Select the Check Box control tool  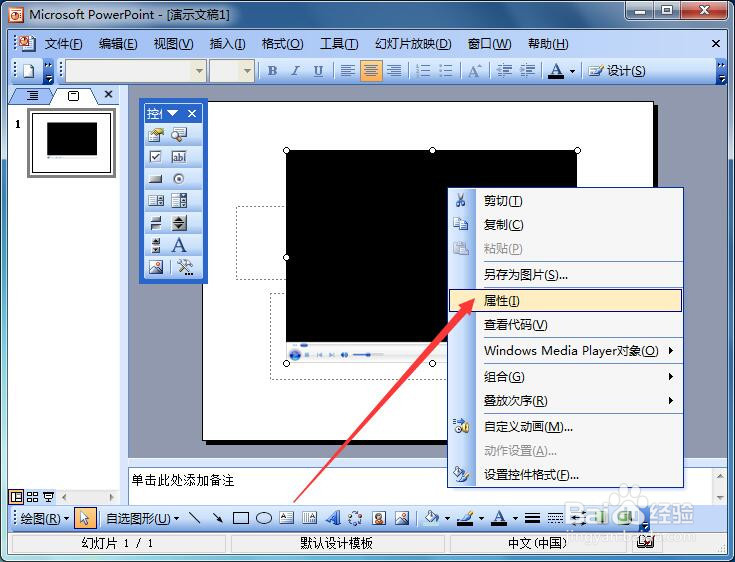point(156,157)
